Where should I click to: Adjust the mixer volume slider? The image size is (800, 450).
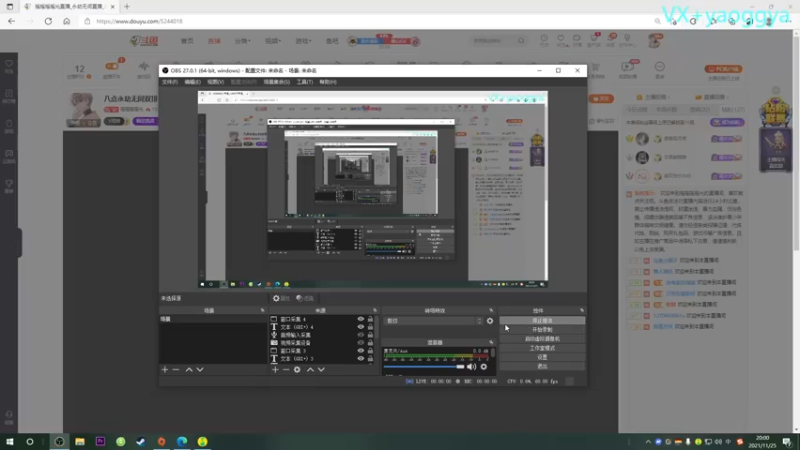point(423,366)
